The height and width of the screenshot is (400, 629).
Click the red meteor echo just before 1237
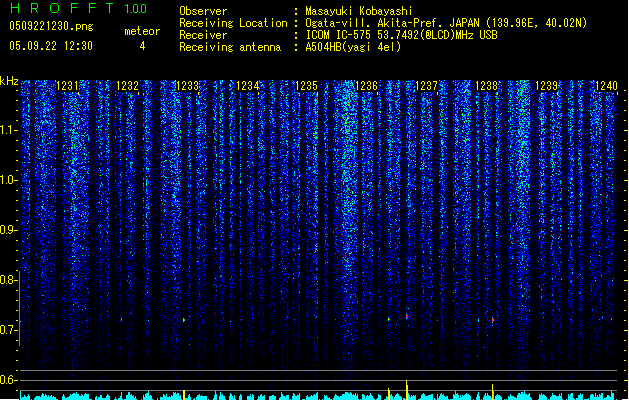click(407, 317)
